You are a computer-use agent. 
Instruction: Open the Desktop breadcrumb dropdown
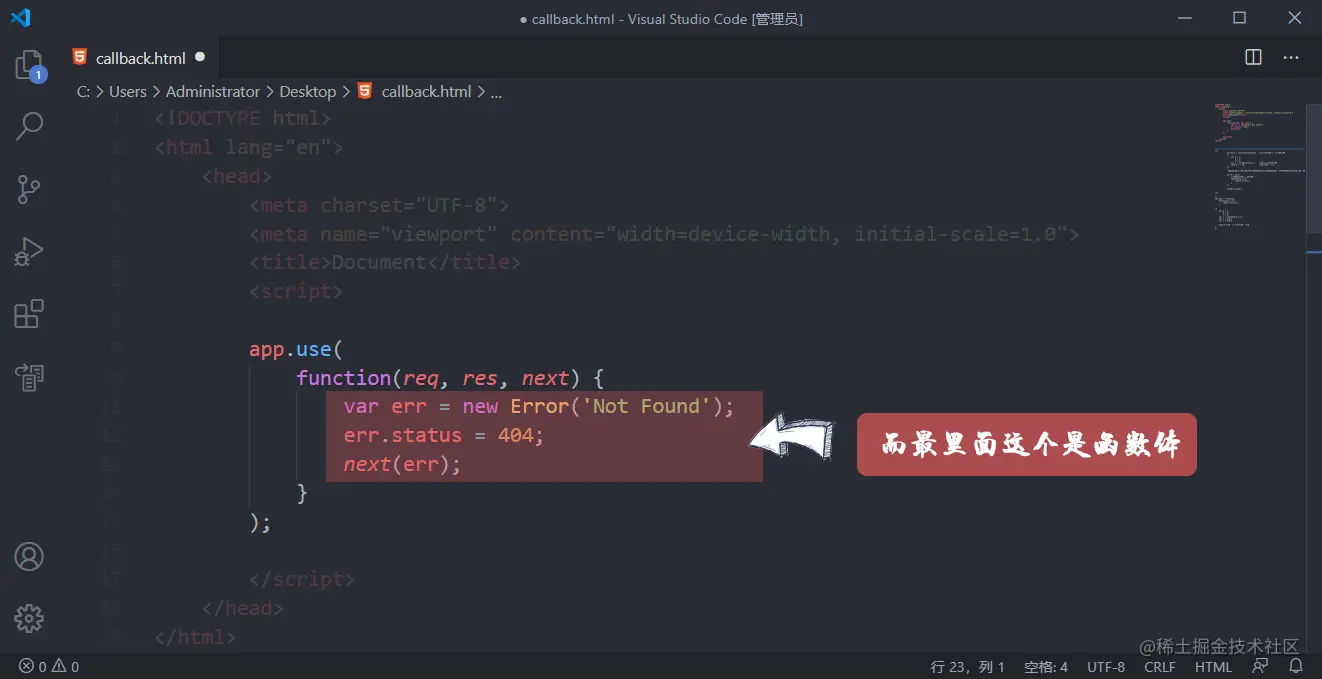click(307, 91)
